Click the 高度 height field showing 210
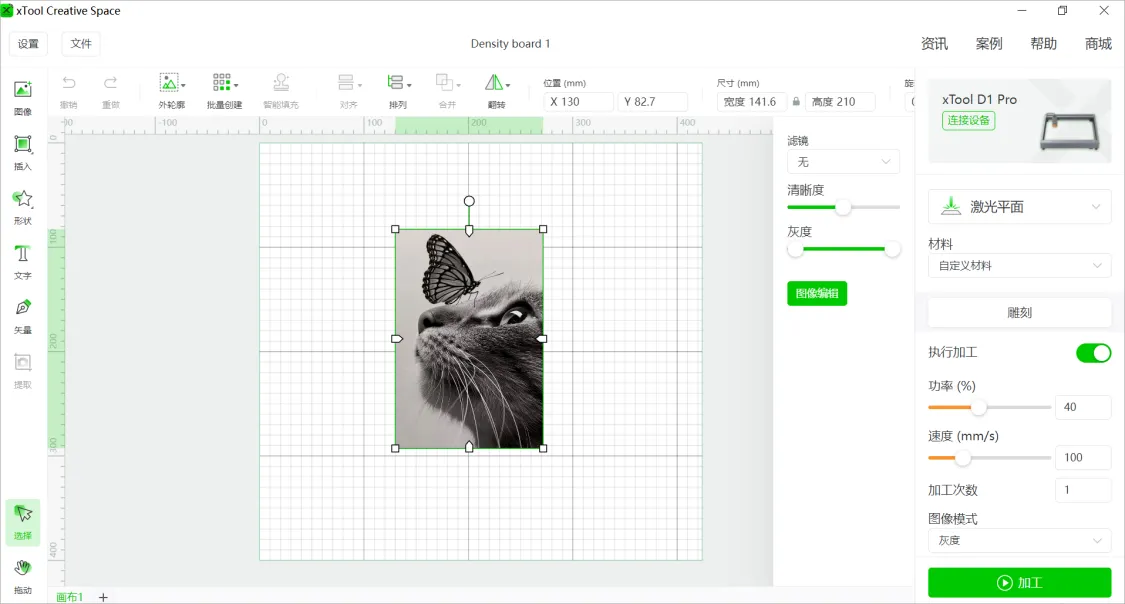1125x604 pixels. tap(840, 102)
